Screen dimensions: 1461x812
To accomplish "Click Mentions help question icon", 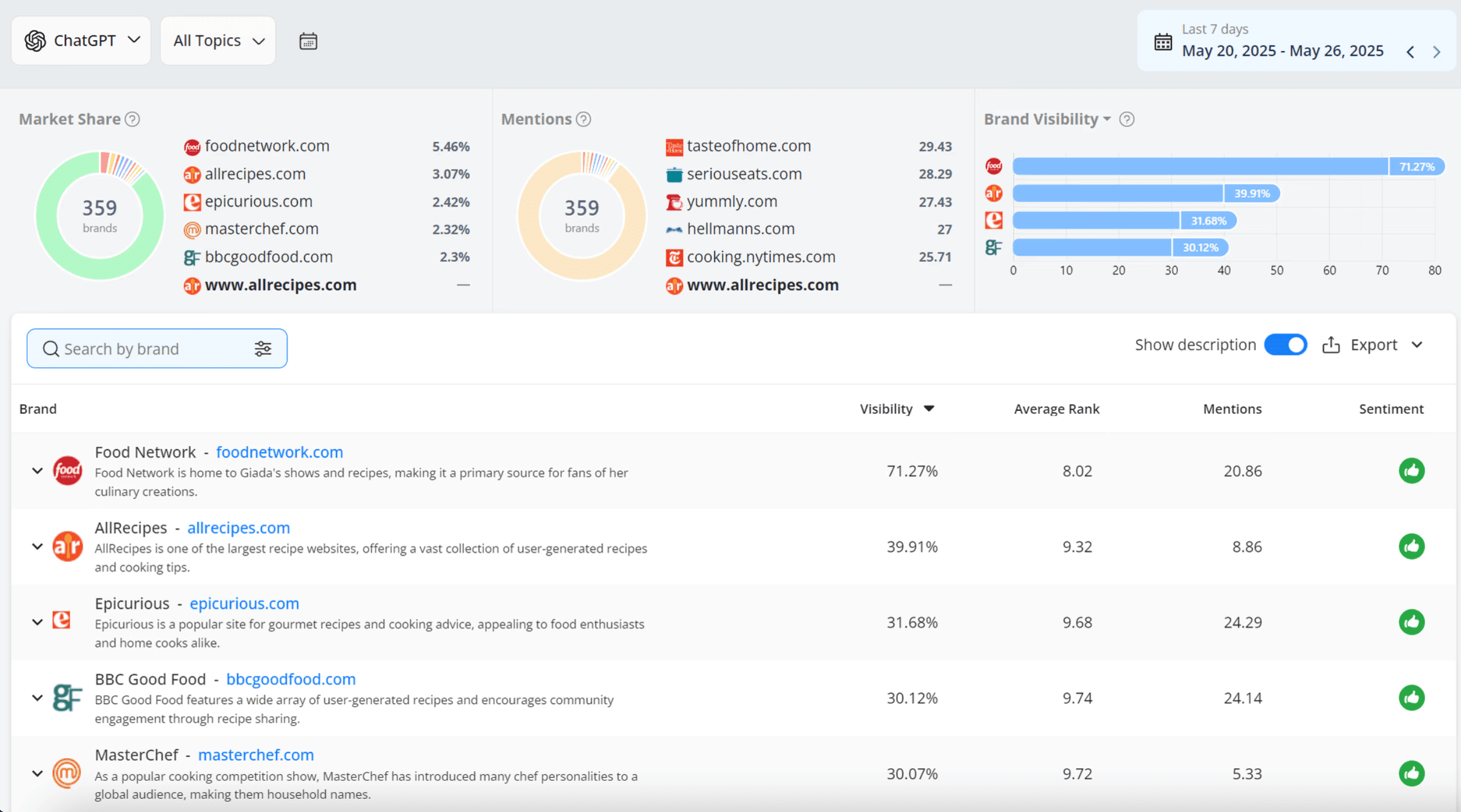I will [x=584, y=119].
